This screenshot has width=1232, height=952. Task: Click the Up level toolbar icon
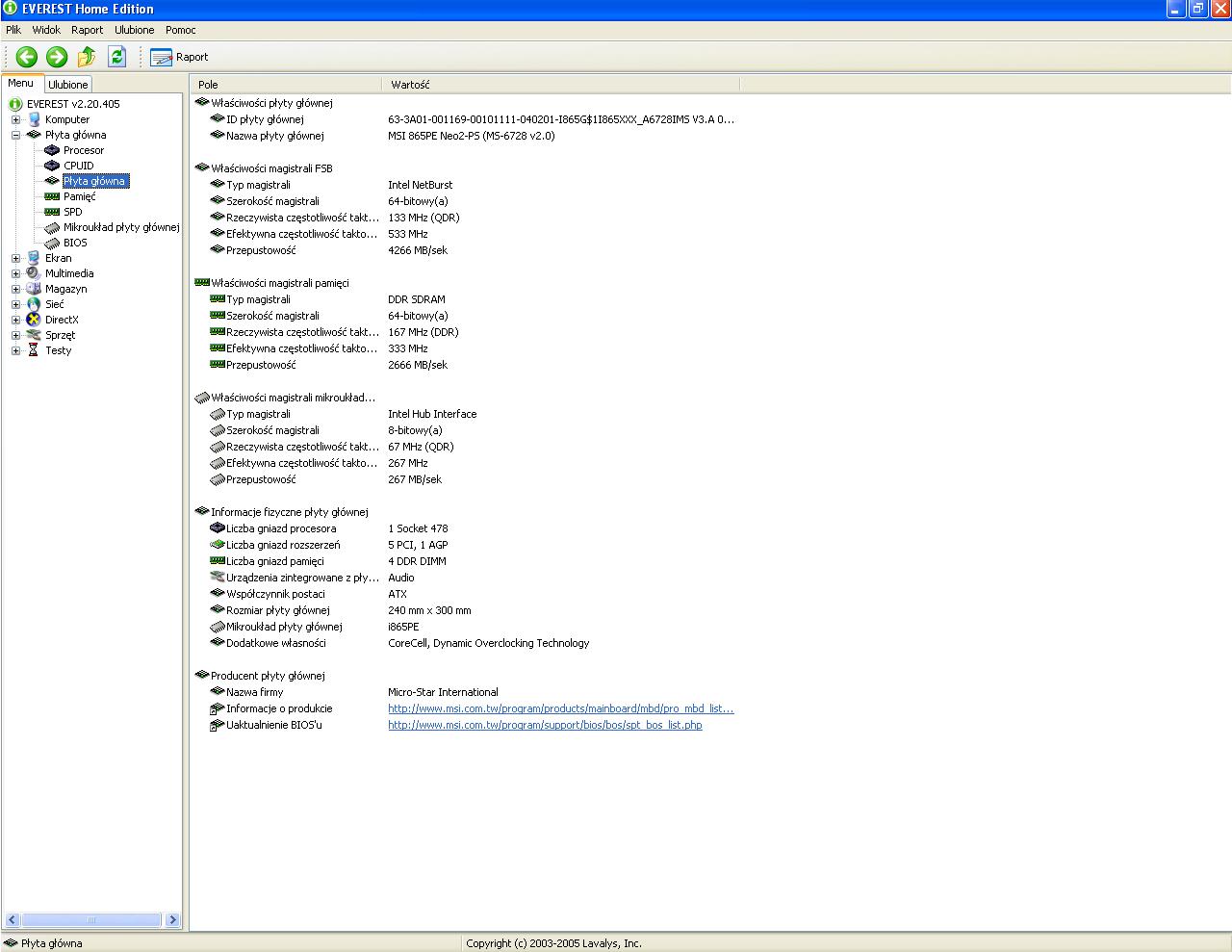click(87, 57)
